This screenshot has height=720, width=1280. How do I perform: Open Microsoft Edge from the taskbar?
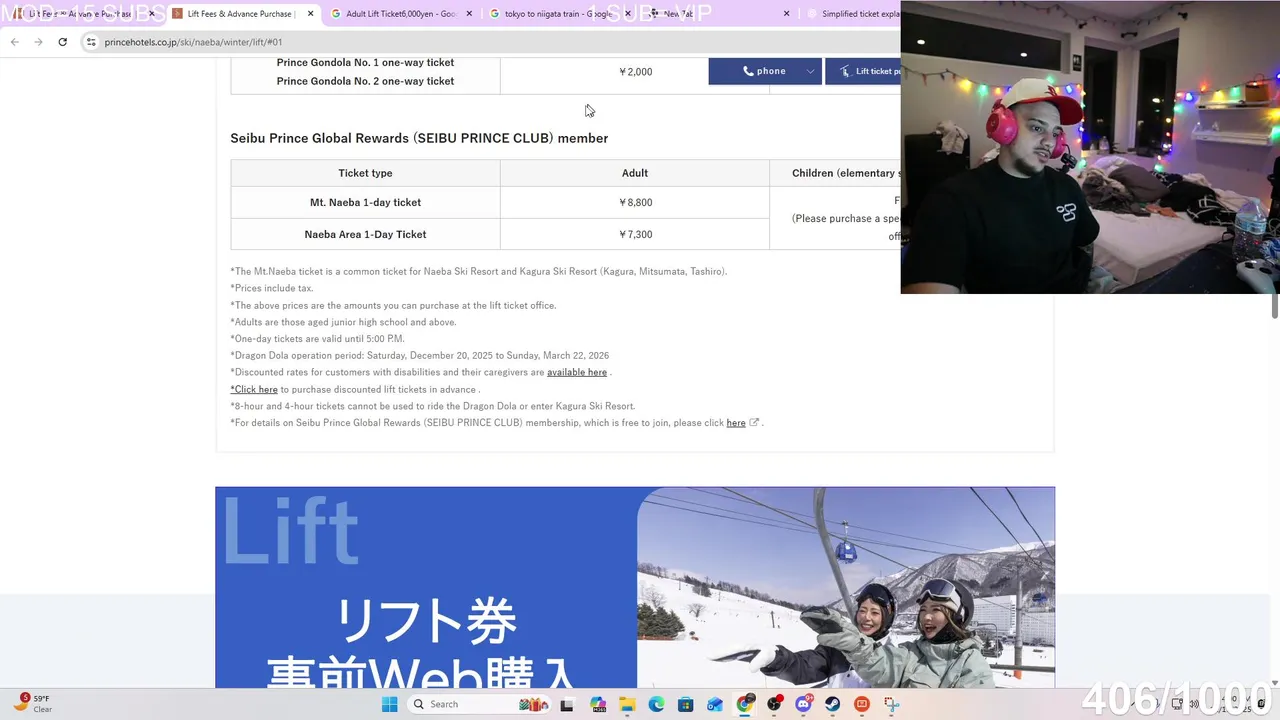click(656, 704)
